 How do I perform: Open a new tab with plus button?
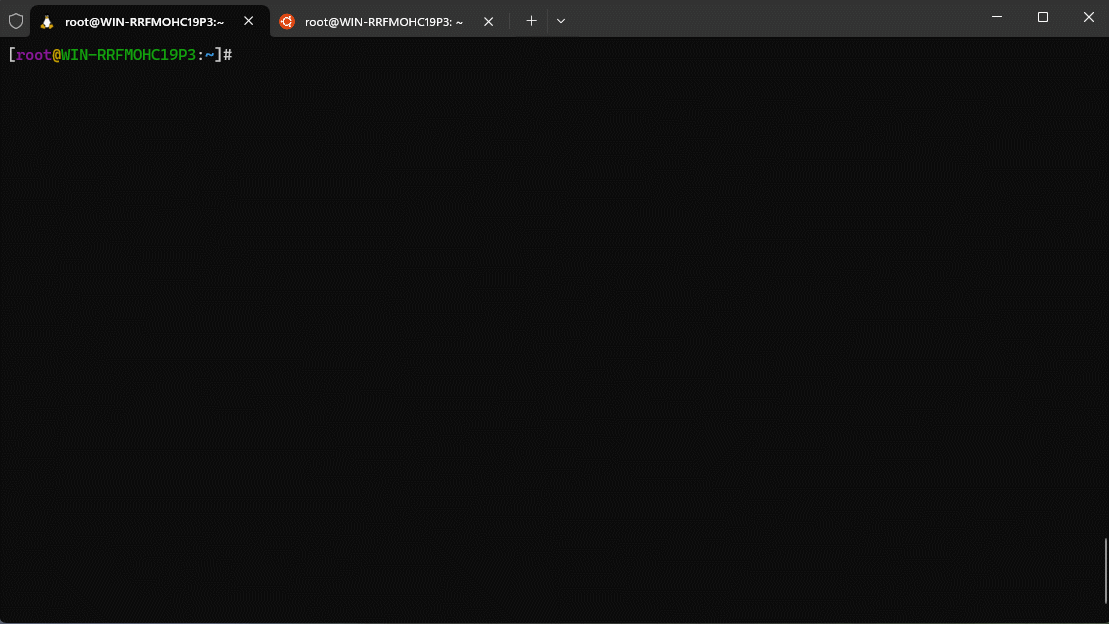[531, 21]
